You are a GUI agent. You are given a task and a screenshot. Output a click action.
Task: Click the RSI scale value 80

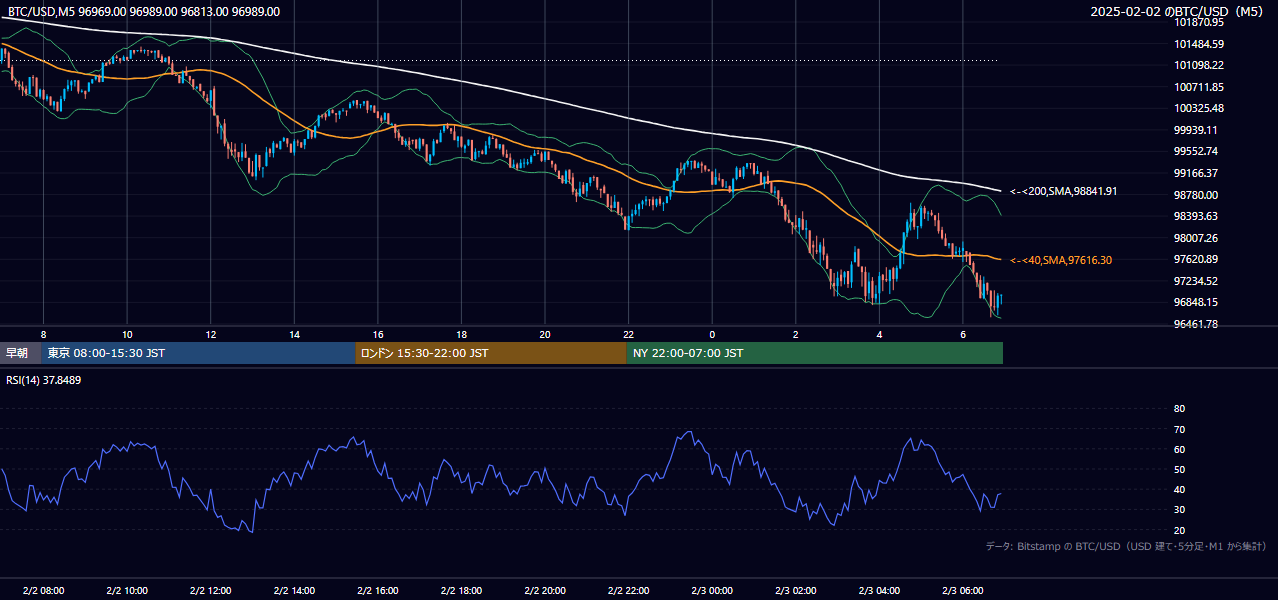point(1179,409)
